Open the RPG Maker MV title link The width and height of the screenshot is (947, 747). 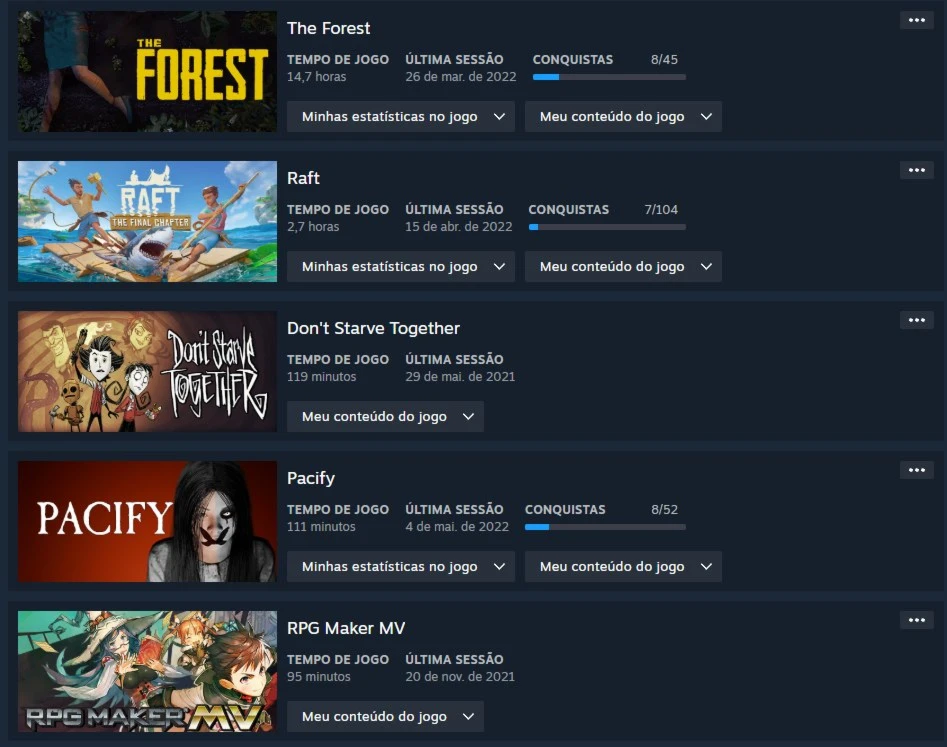click(345, 628)
